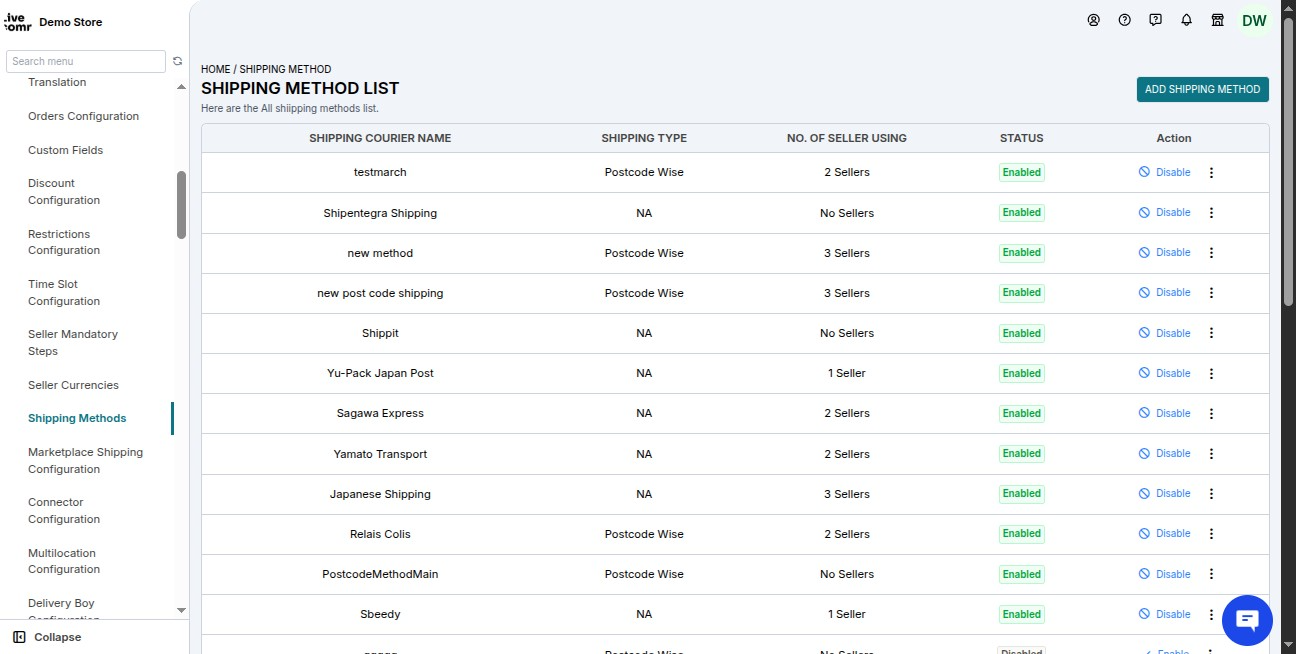Open the storefront icon in header
1296x654 pixels.
tap(1218, 20)
